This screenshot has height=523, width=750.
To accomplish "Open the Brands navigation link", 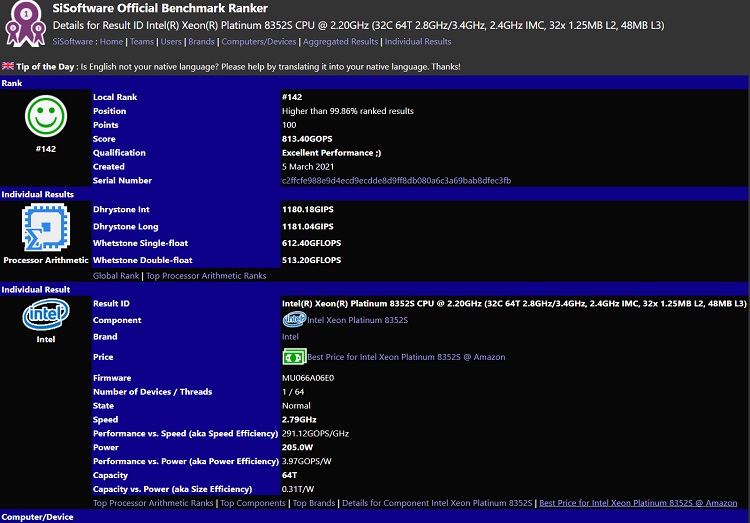I will coord(201,42).
